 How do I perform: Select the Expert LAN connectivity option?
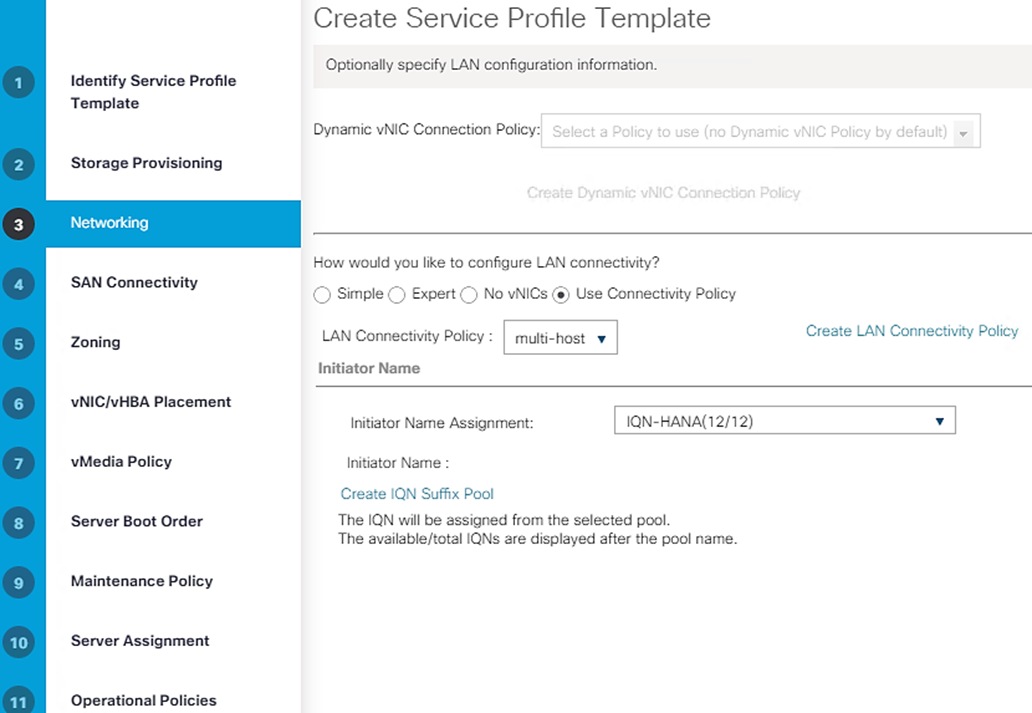pos(396,295)
